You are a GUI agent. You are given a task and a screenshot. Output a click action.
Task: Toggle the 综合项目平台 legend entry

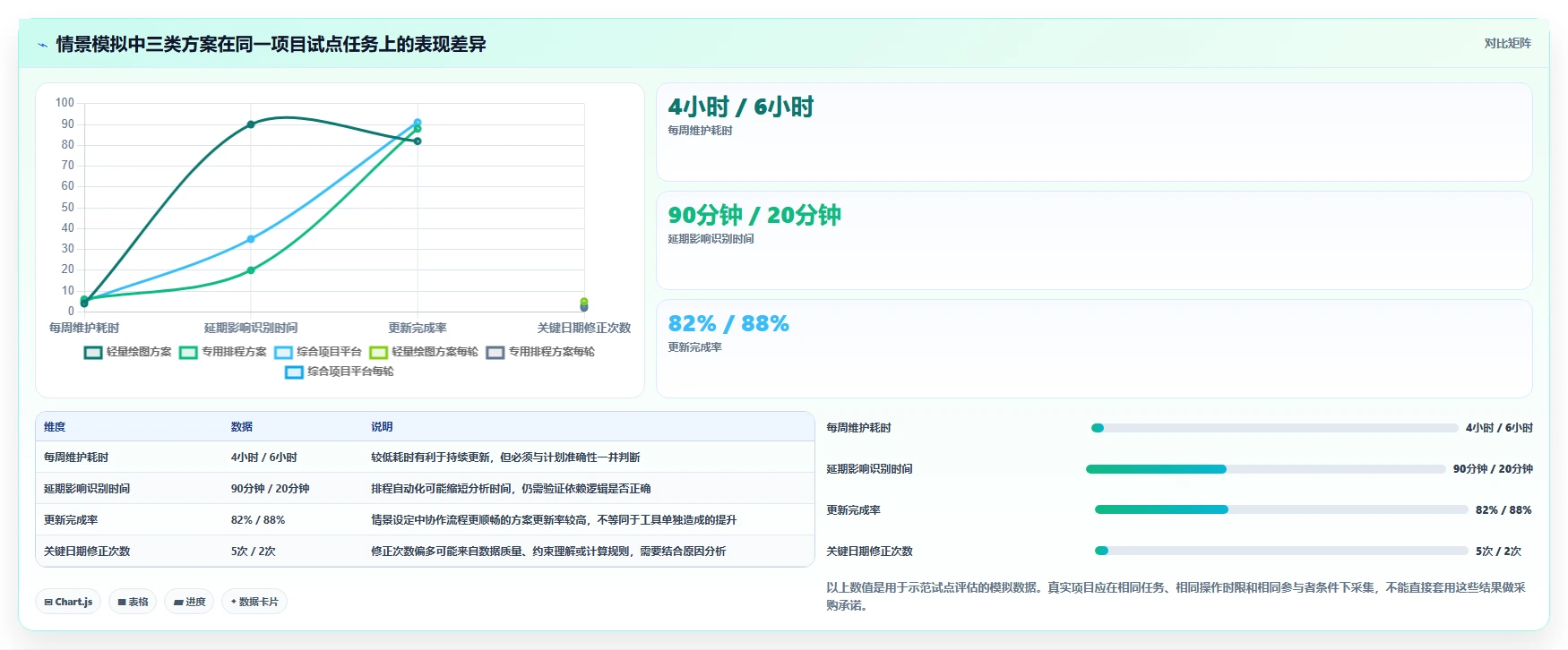pos(318,352)
